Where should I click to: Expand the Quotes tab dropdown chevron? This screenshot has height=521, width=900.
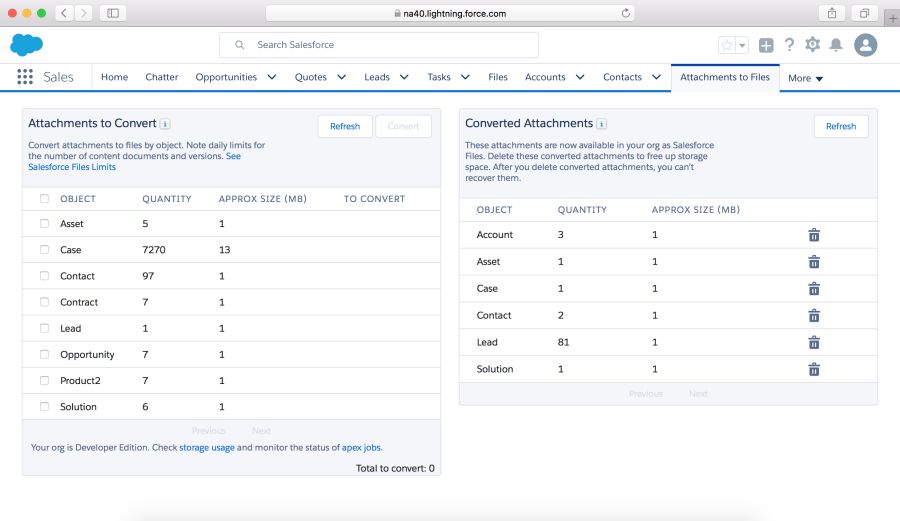click(x=342, y=77)
